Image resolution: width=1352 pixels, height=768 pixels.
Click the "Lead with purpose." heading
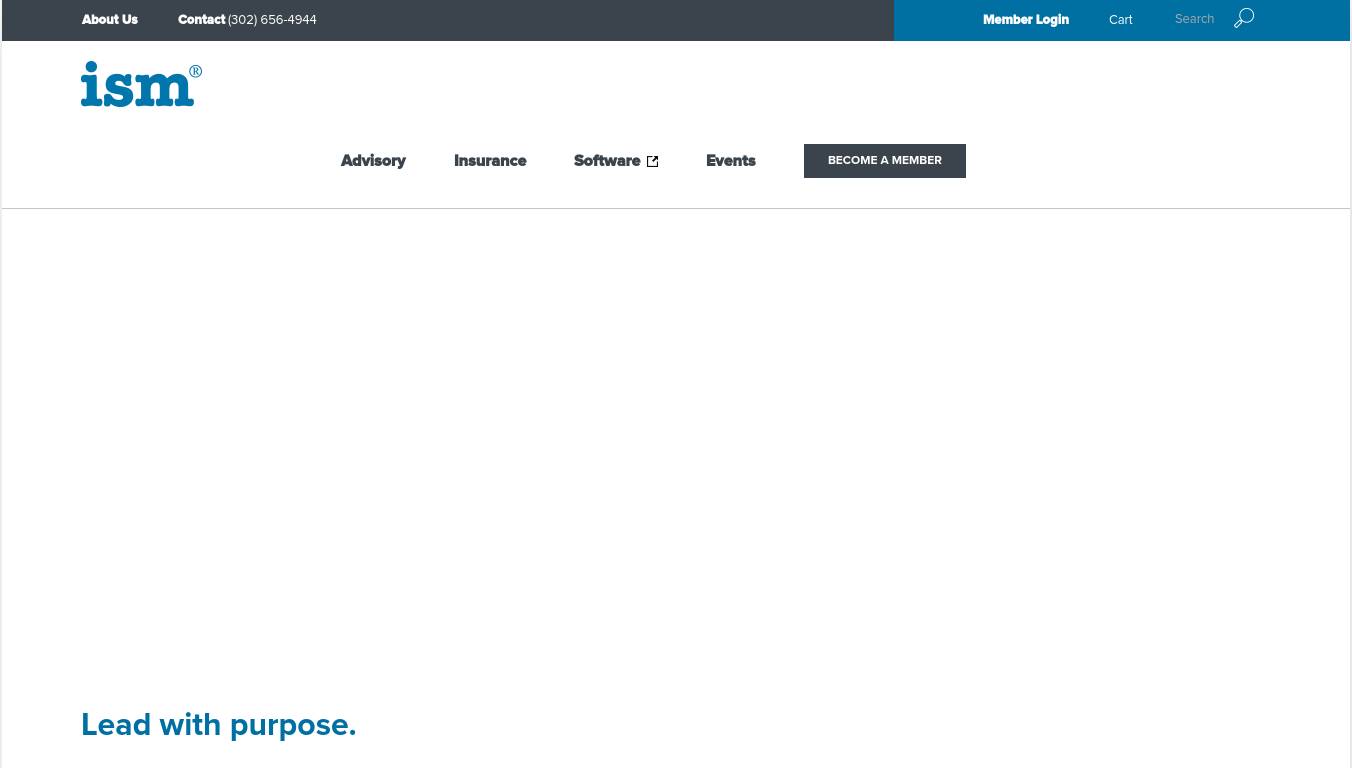(x=218, y=724)
